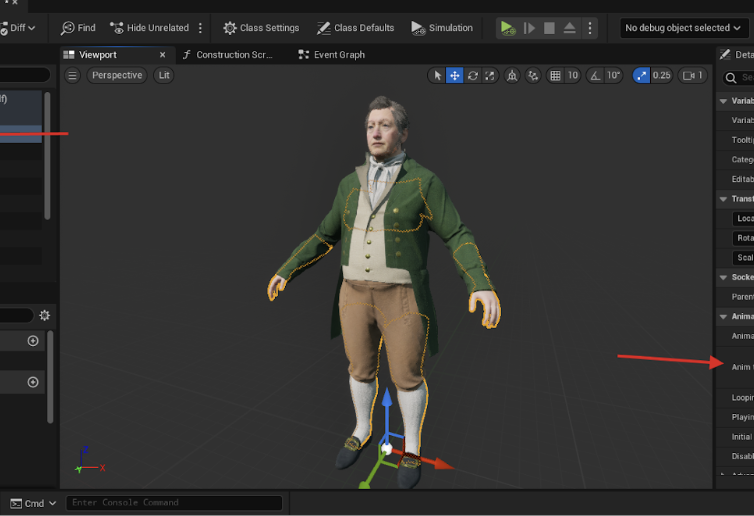This screenshot has width=754, height=516.
Task: Collapse the Animation section
Action: [x=723, y=316]
